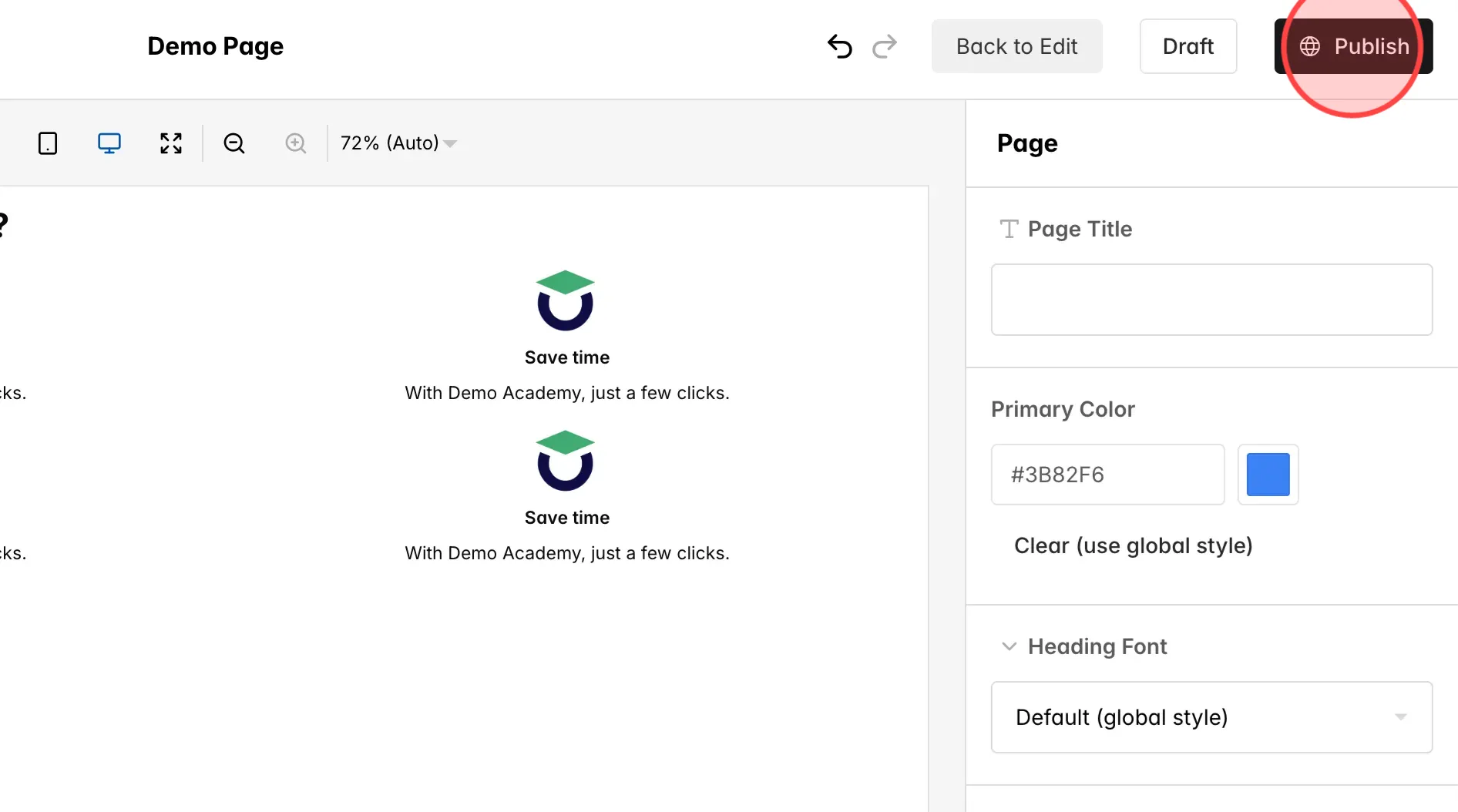Select the second Save time heading text

[567, 518]
